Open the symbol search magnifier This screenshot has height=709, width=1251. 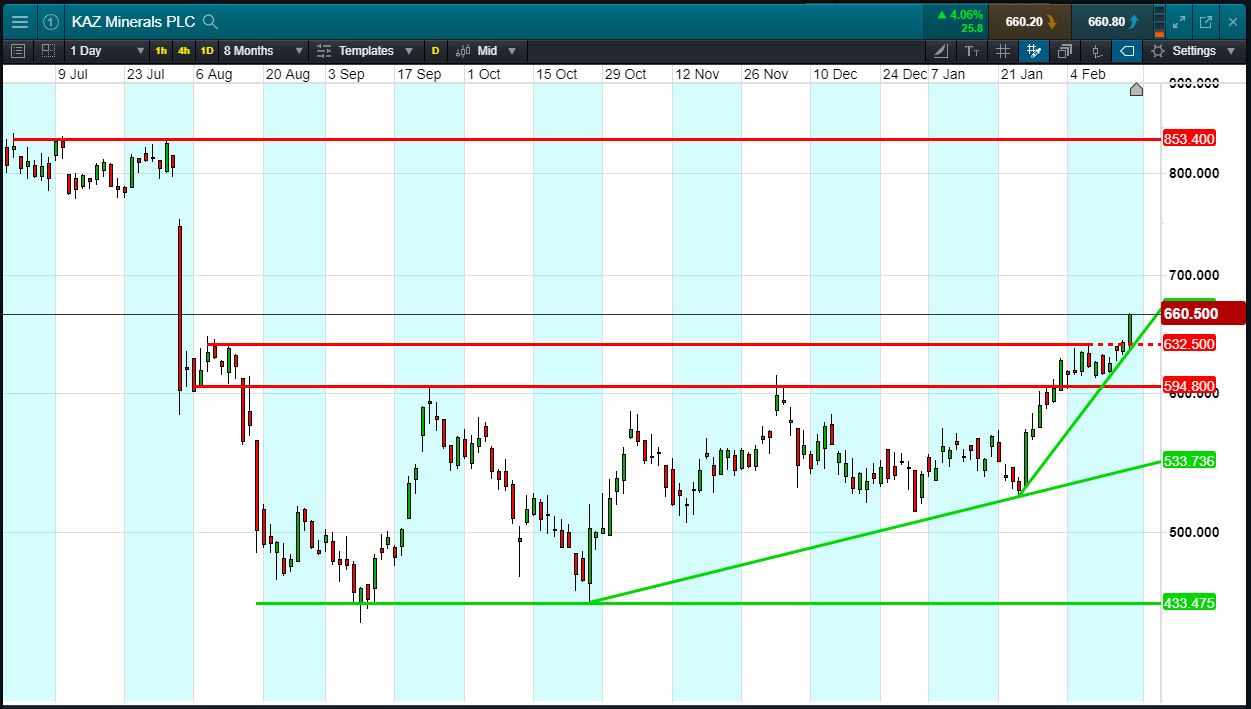tap(208, 21)
